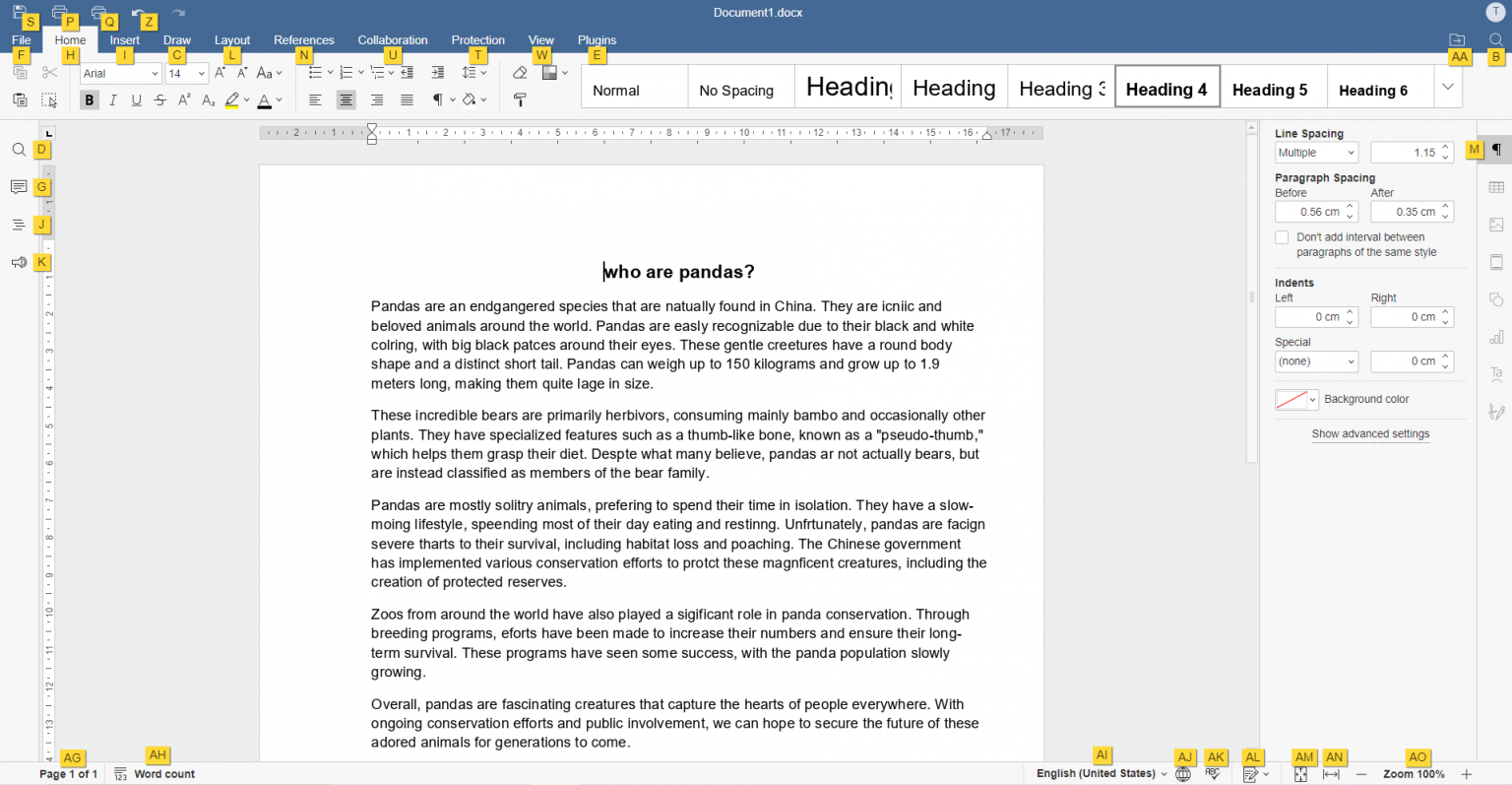Image resolution: width=1512 pixels, height=785 pixels.
Task: Toggle bold formatting off
Action: click(x=89, y=99)
